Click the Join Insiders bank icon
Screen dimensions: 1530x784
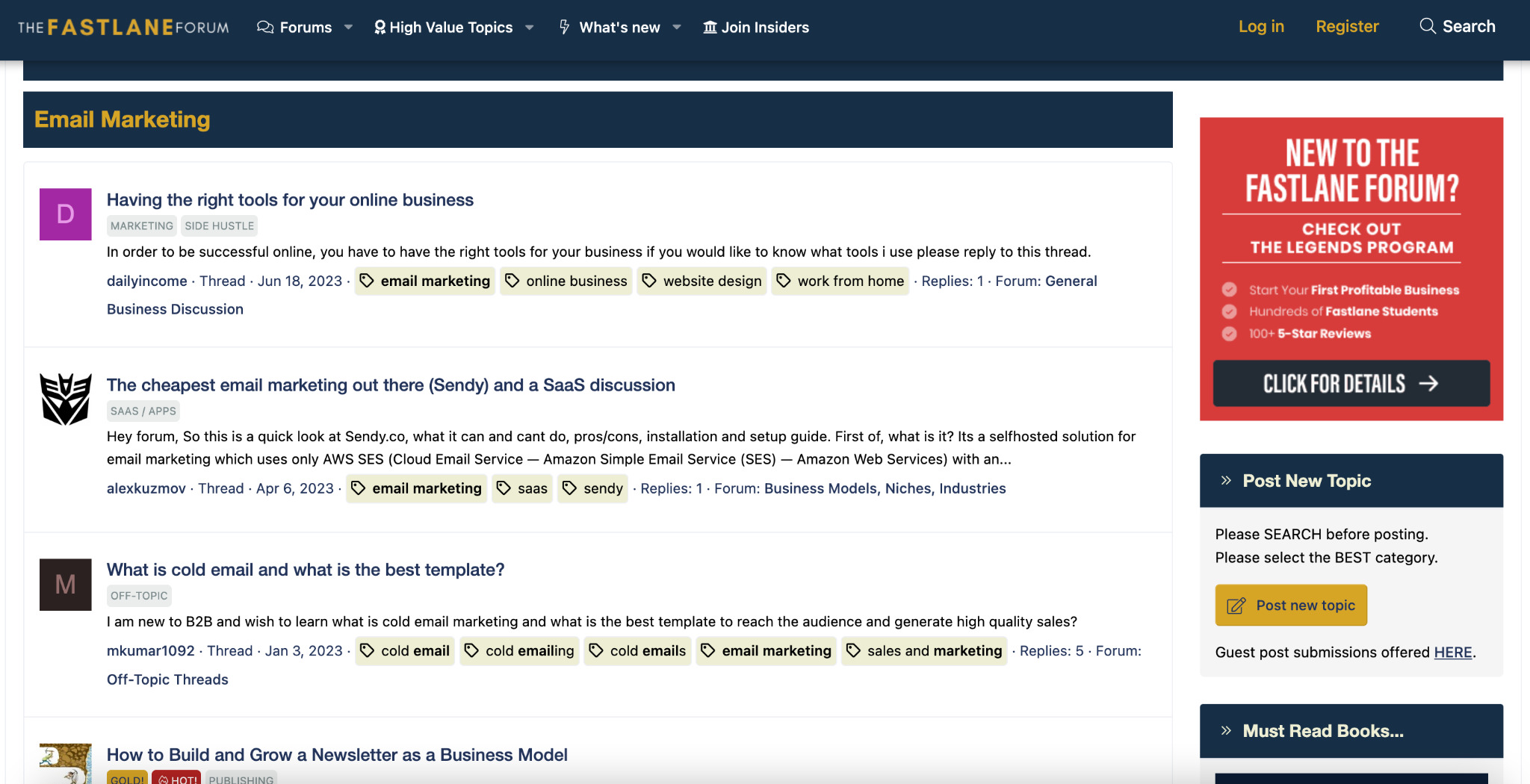(710, 28)
